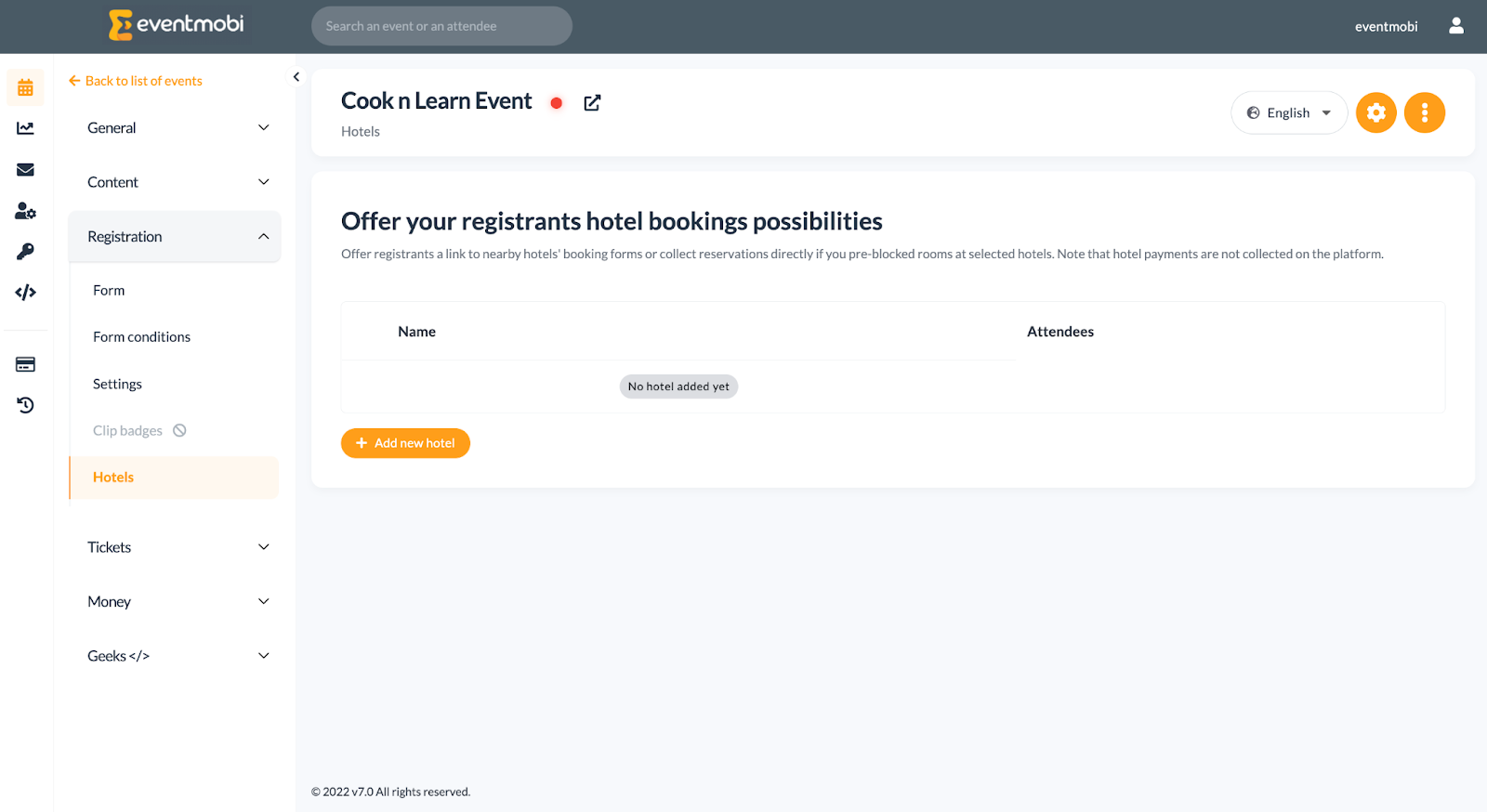Open event in new window icon
Viewport: 1487px width, 812px height.
592,103
